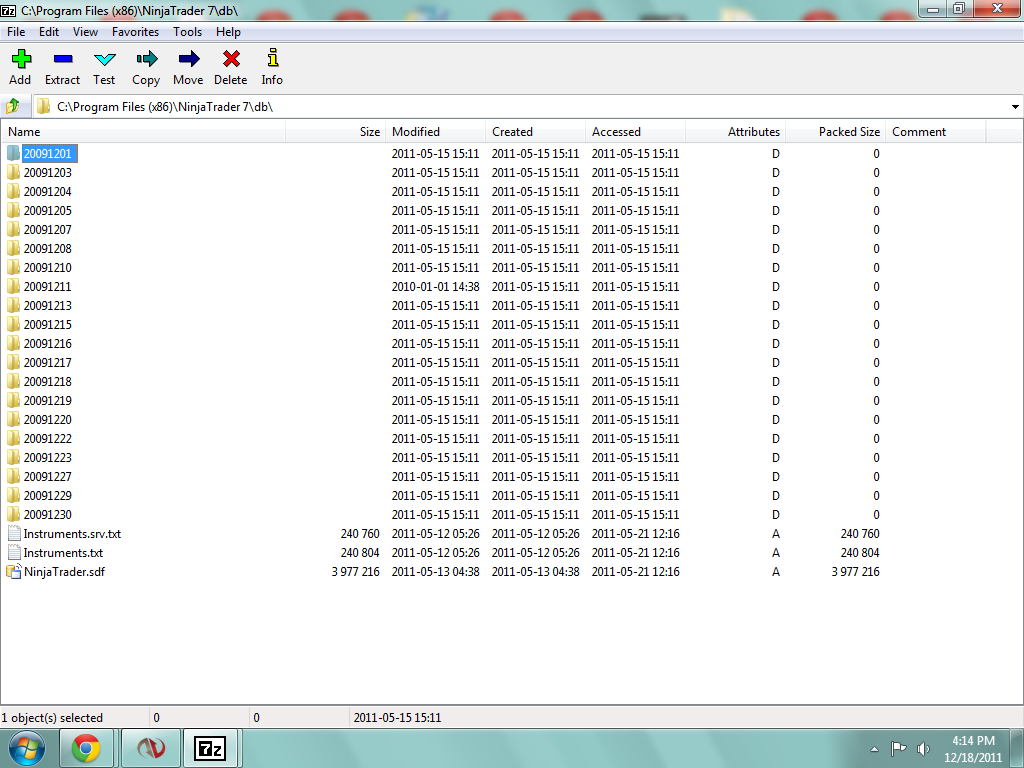1024x768 pixels.
Task: Click the Instruments.srv.txt file icon
Action: pos(14,533)
